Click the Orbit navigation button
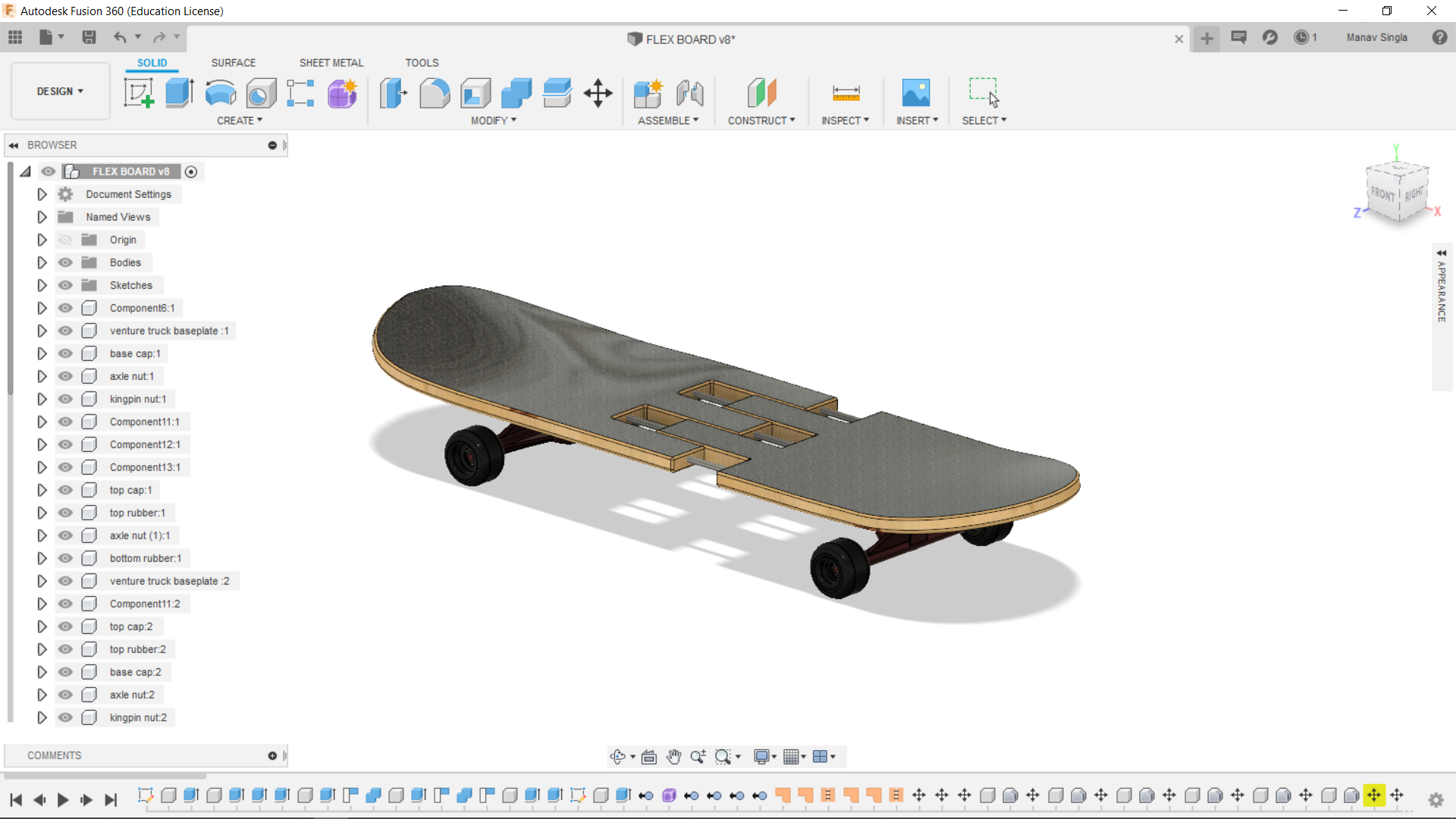The image size is (1456, 819). [x=617, y=756]
